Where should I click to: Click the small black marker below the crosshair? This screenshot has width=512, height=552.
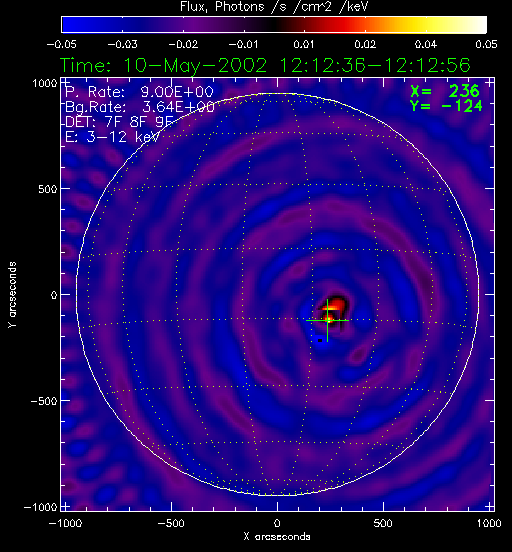[x=320, y=340]
